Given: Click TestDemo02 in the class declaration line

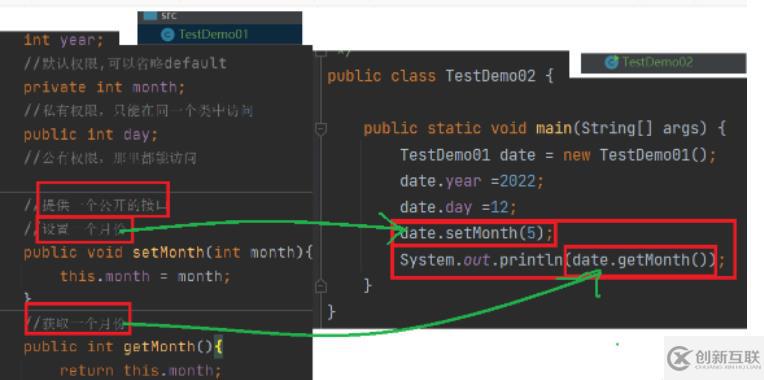Looking at the screenshot, I should click(491, 76).
